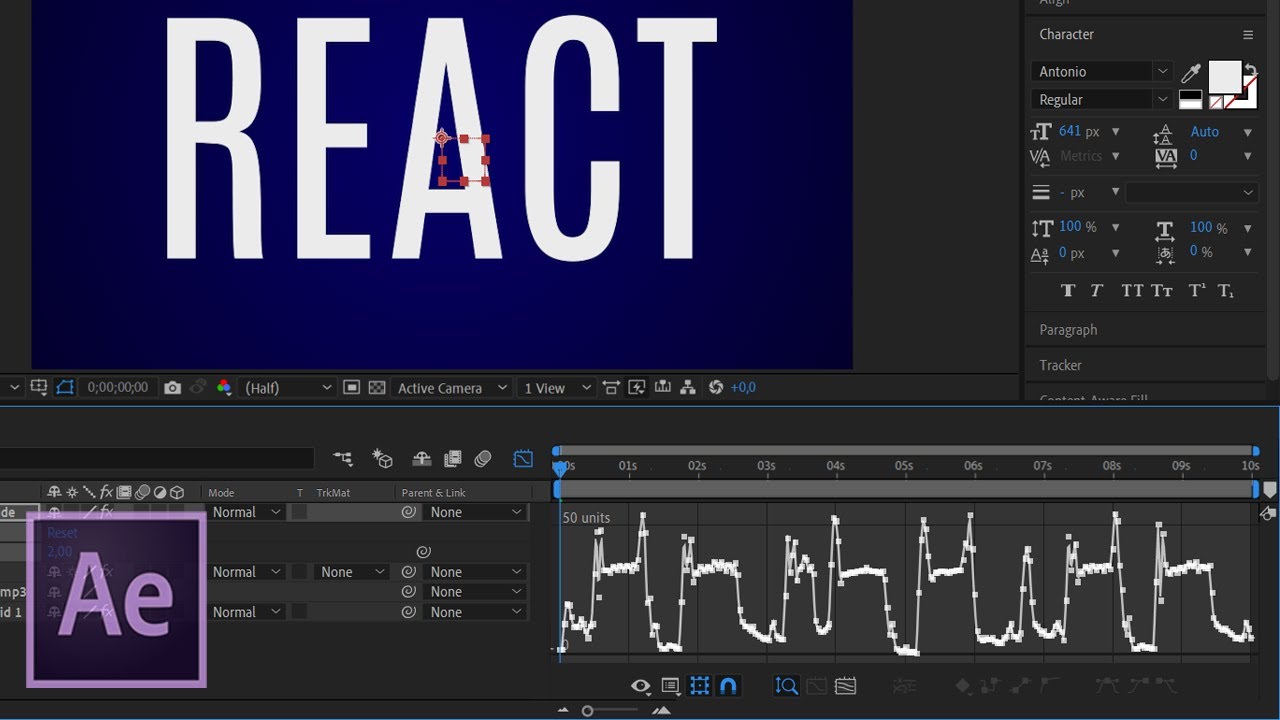This screenshot has width=1280, height=720.
Task: Apply Easy Ease to keyframes
Action: click(1108, 686)
